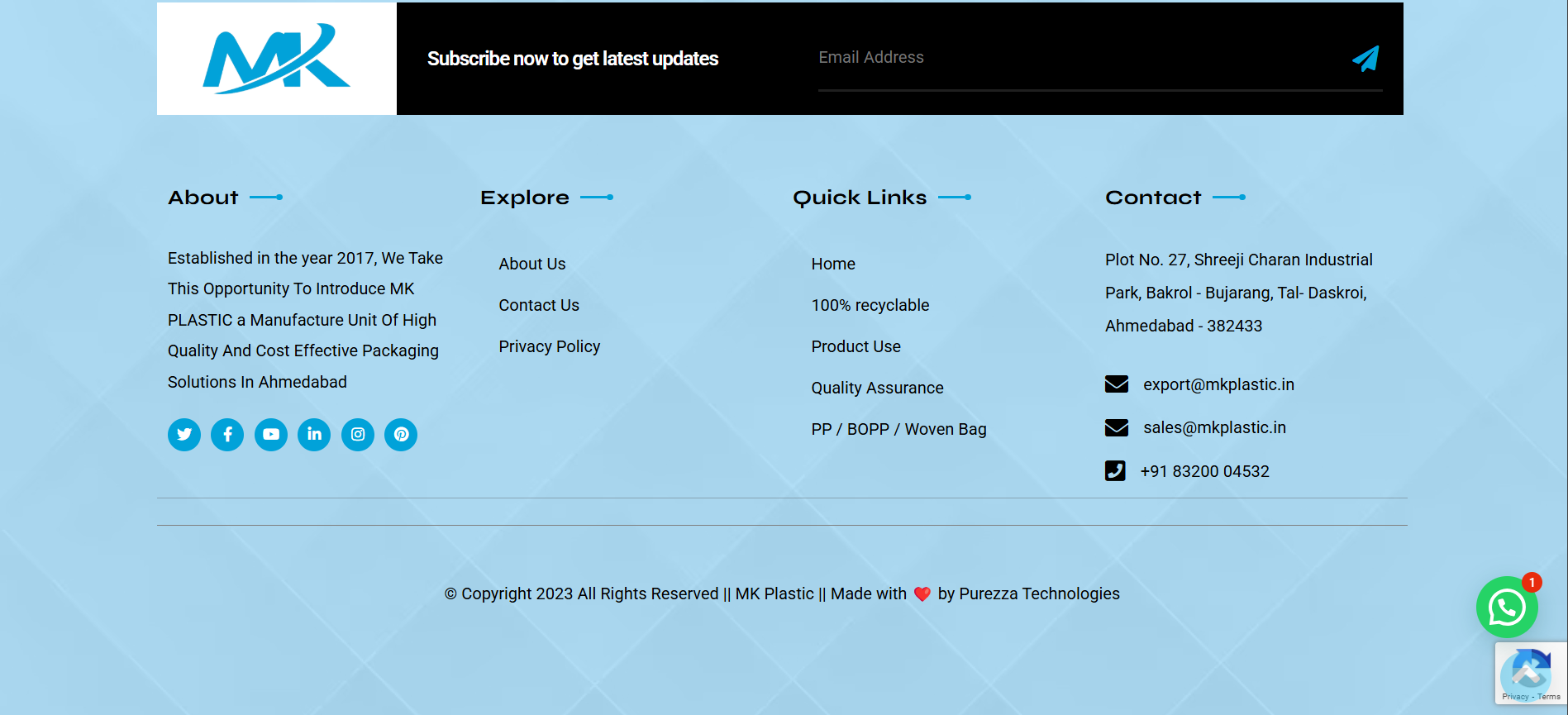Open the Pinterest social icon
The image size is (1568, 715).
coord(401,435)
